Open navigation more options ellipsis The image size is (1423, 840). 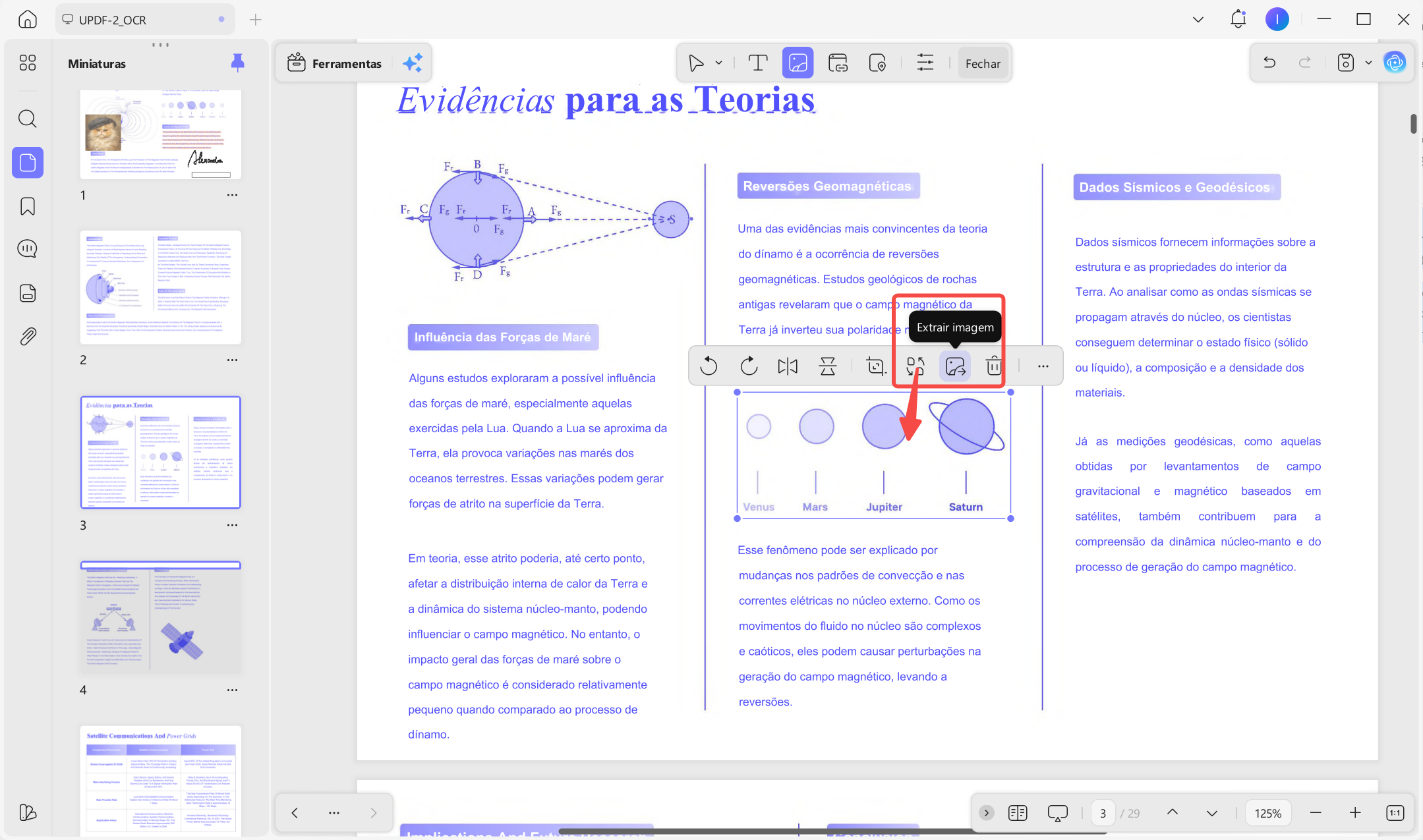334,813
